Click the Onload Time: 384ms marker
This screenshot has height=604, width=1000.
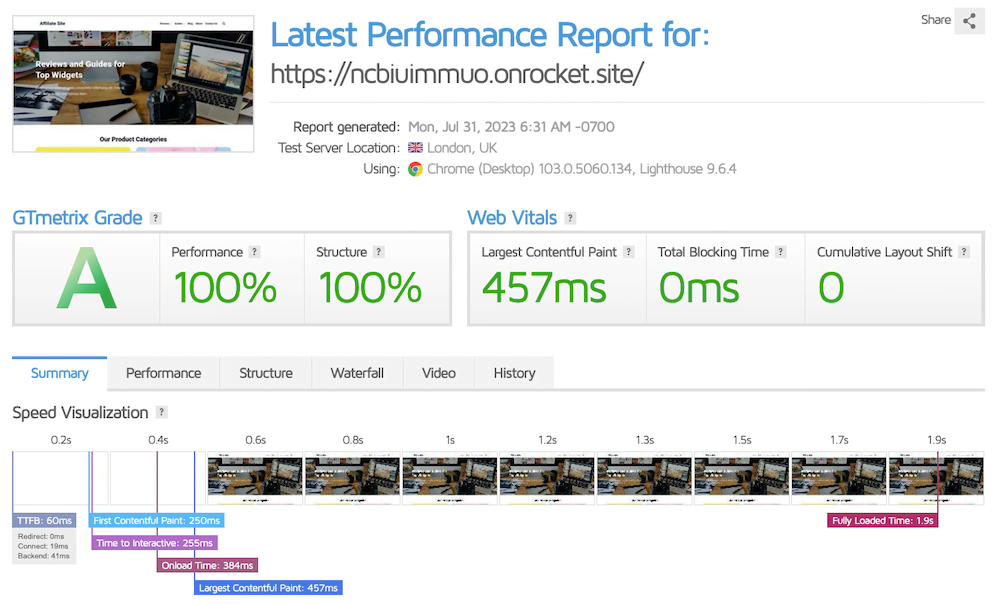(x=206, y=565)
